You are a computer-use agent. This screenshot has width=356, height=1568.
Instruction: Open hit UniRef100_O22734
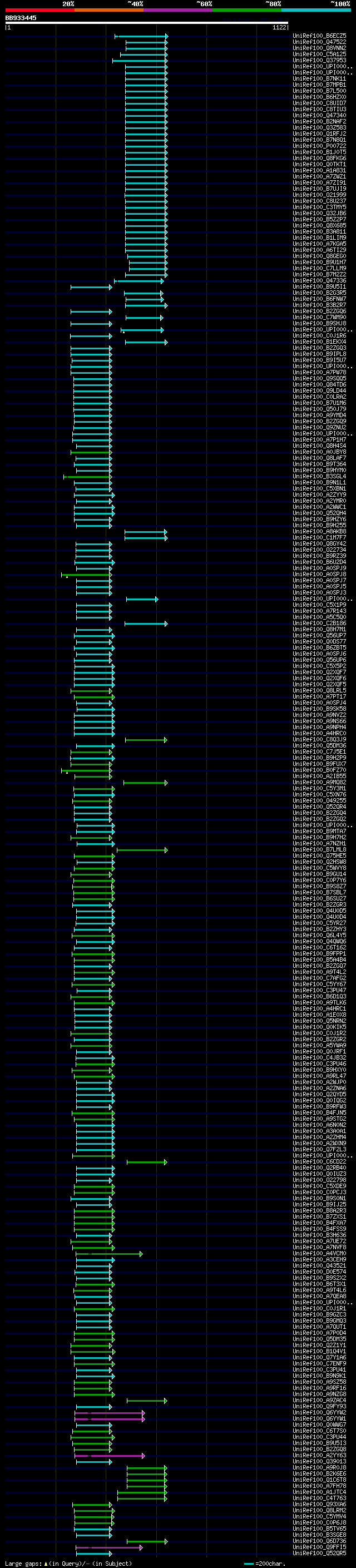(x=319, y=550)
